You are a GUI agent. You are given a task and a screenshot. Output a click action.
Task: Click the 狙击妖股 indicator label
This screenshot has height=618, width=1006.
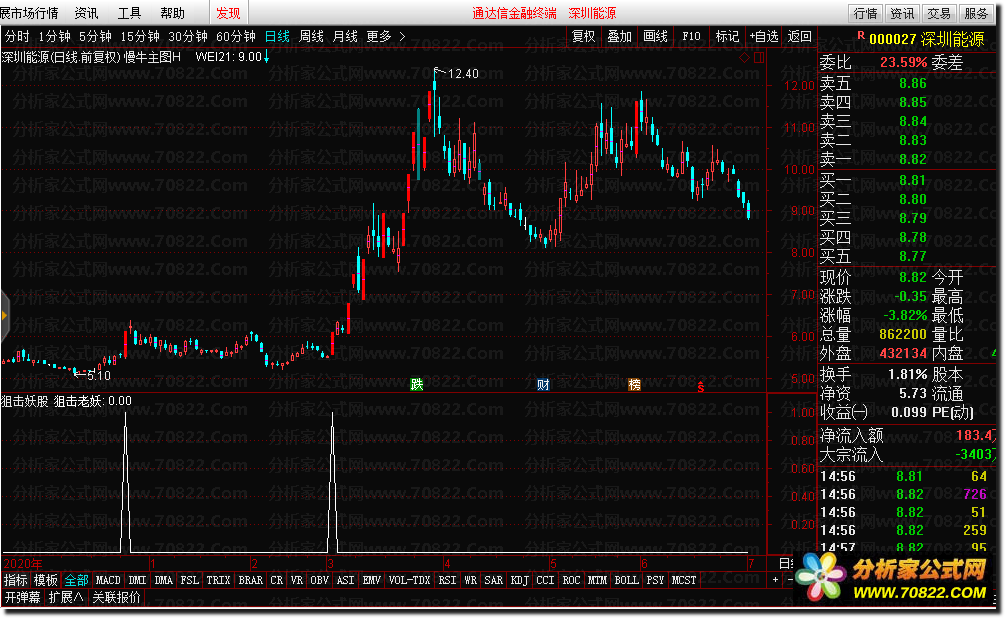pos(25,401)
